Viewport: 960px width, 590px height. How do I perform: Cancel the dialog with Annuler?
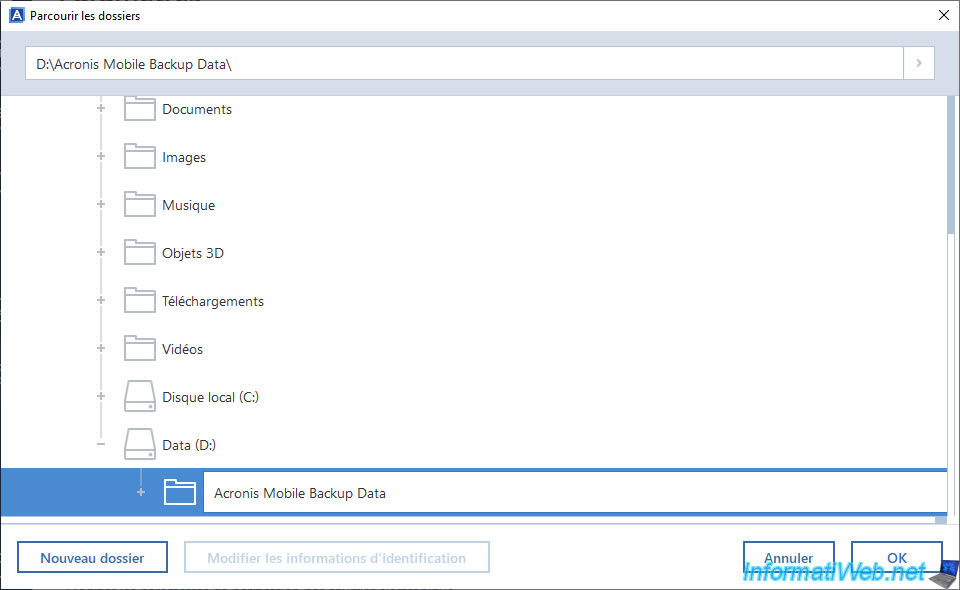(789, 558)
